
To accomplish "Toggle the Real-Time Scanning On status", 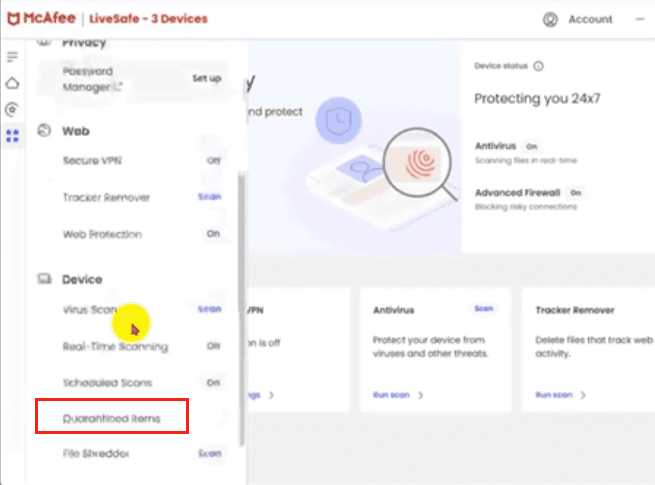I will tap(213, 346).
